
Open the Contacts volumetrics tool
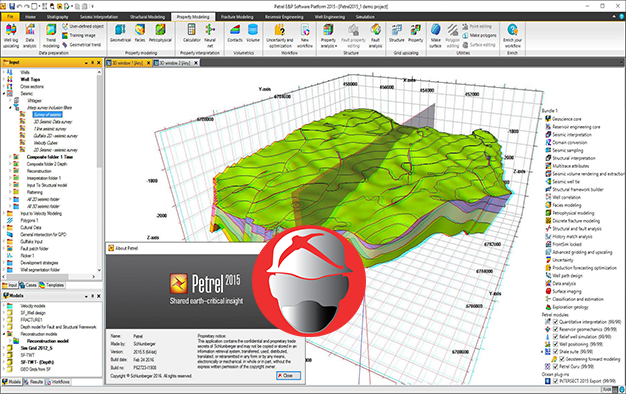click(x=235, y=33)
